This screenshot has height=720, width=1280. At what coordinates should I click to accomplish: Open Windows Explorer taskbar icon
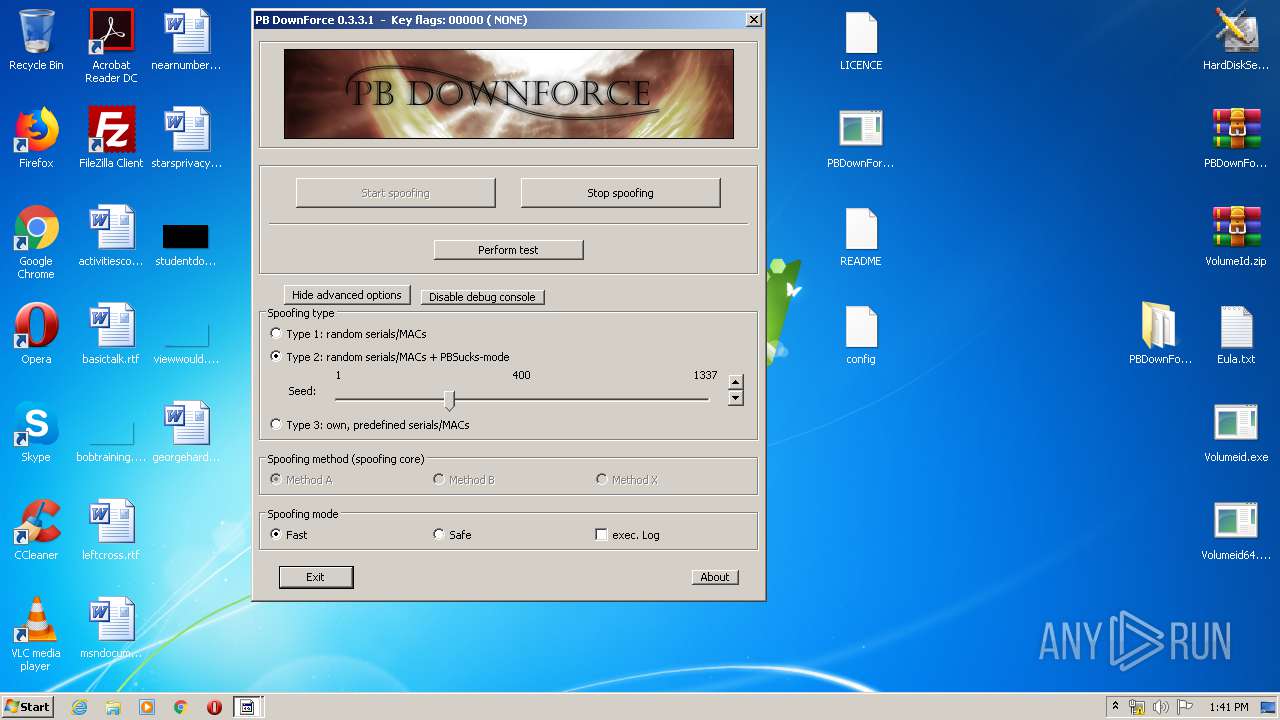click(x=113, y=707)
